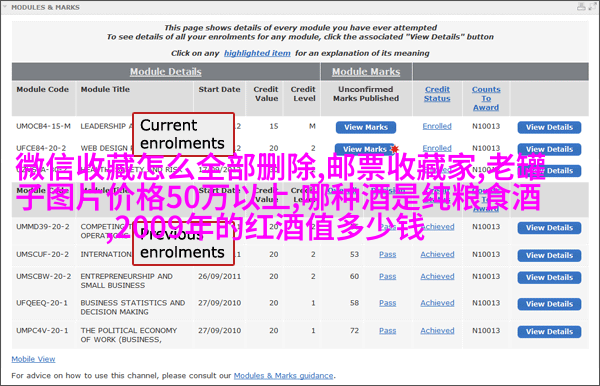The image size is (600, 386).
Task: Select module code UMMD39-20-2
Action: click(43, 227)
